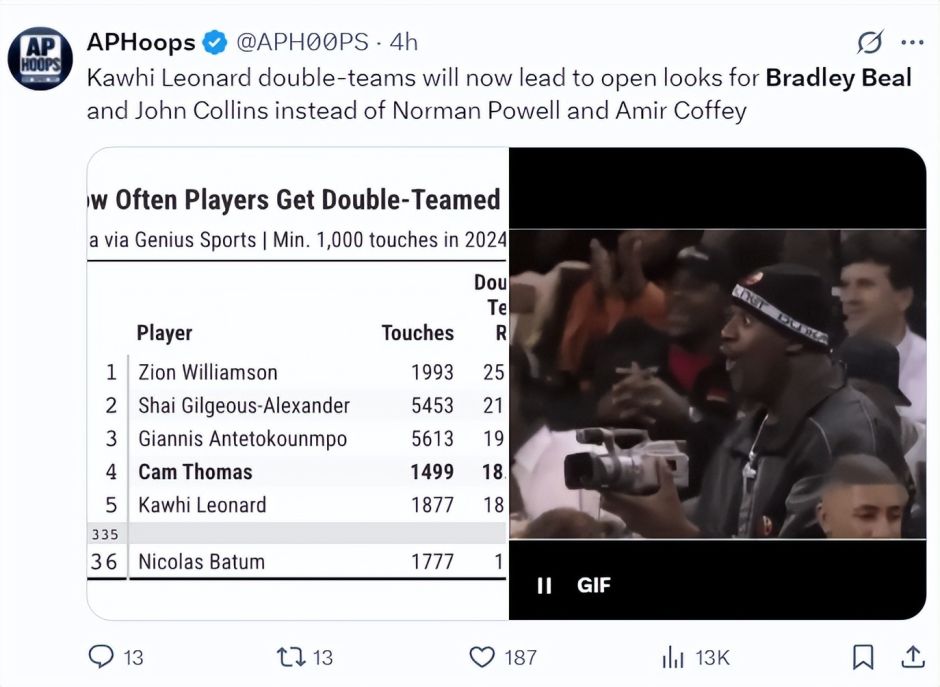
Task: Open the @APH00PS handle link
Action: point(302,42)
